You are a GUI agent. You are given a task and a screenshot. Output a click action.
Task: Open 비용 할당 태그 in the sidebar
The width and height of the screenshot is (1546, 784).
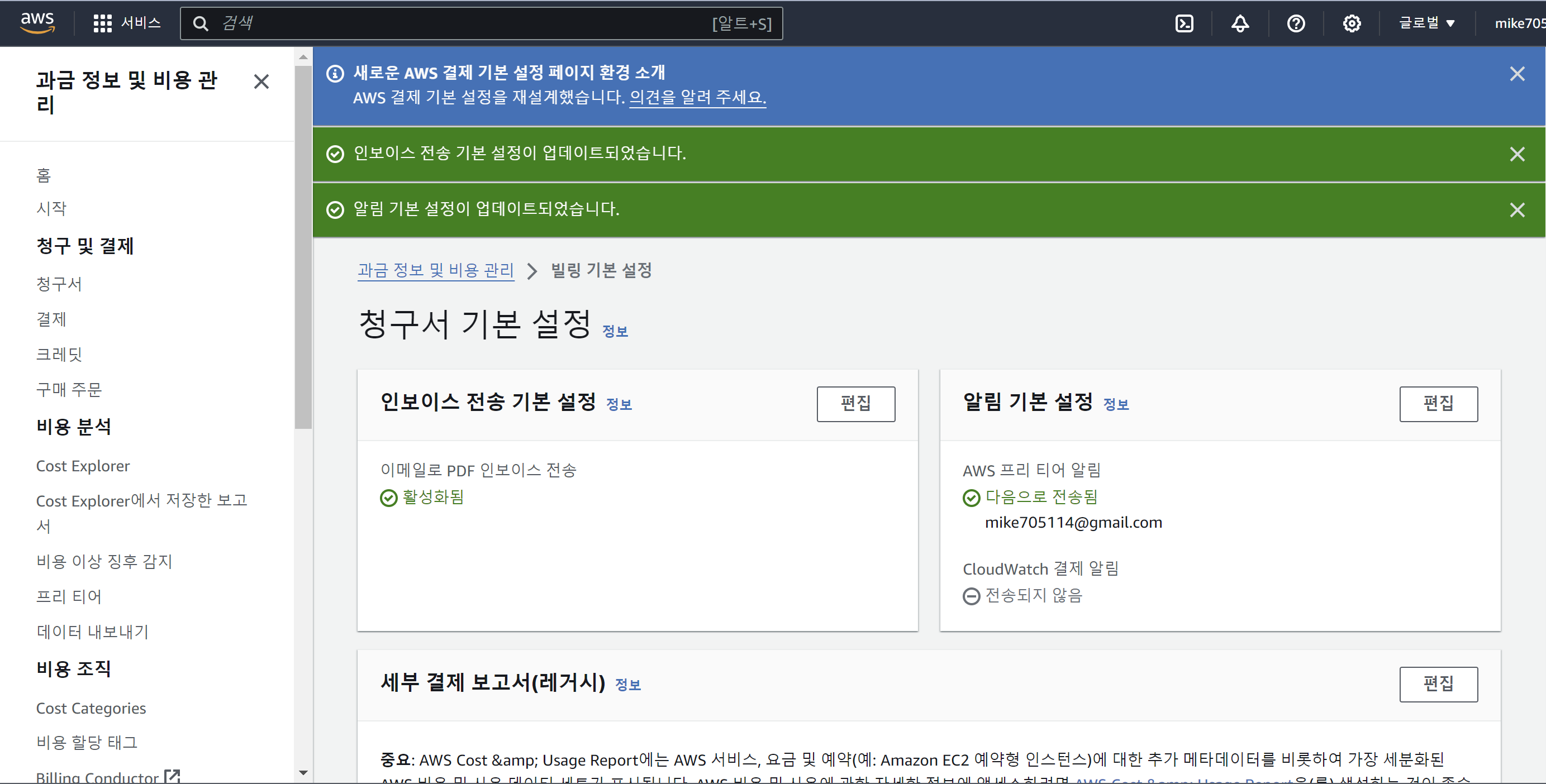coord(87,743)
